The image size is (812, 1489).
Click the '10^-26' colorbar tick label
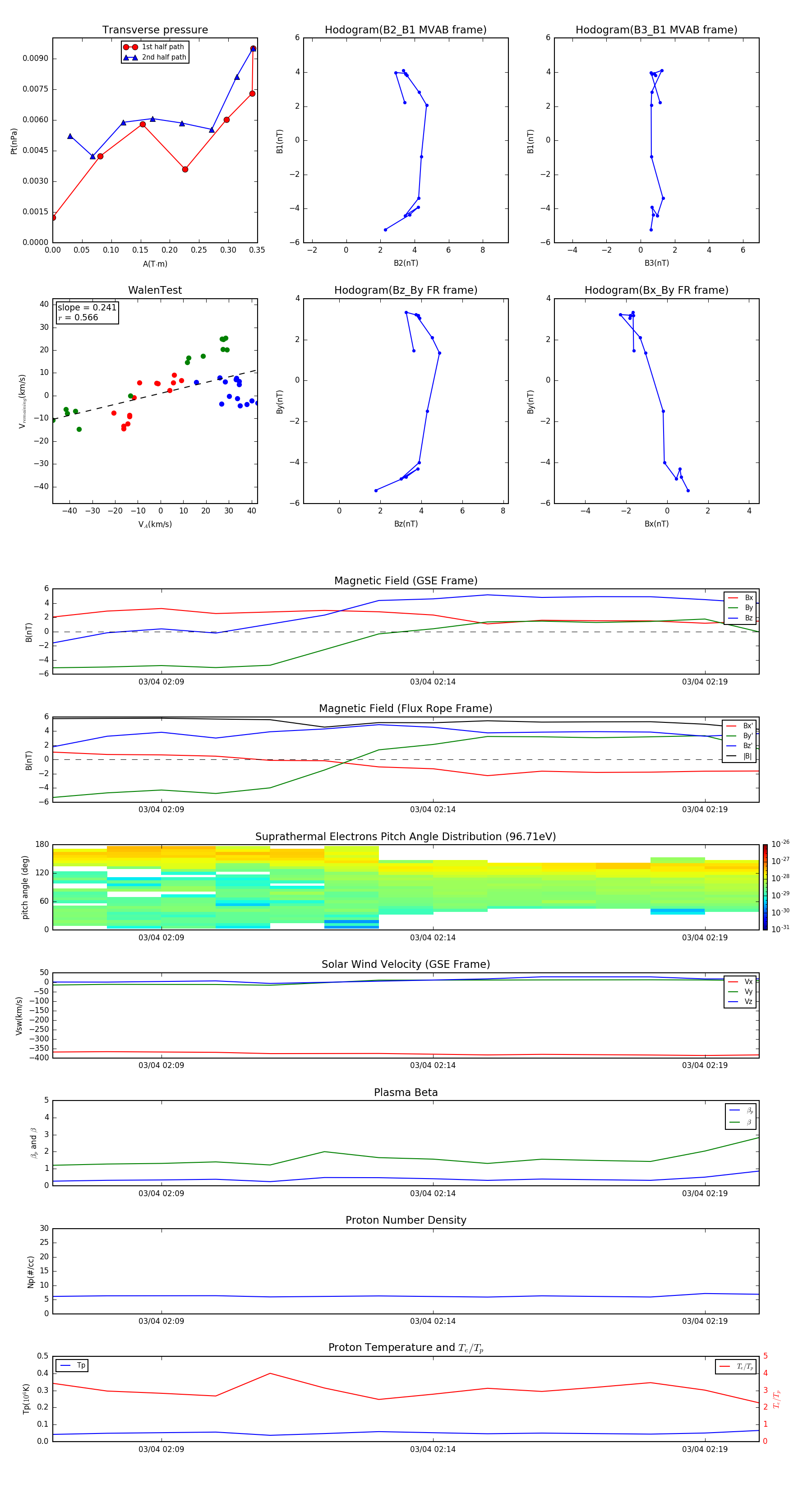click(780, 844)
